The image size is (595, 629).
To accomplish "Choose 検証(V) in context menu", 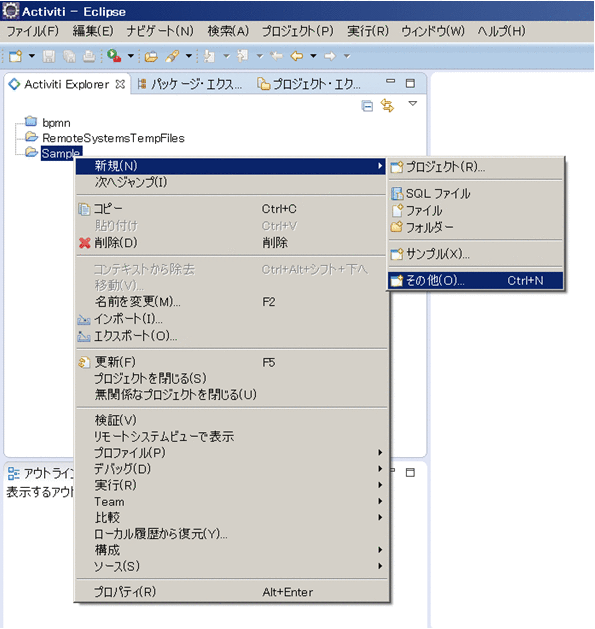I will pos(231,420).
